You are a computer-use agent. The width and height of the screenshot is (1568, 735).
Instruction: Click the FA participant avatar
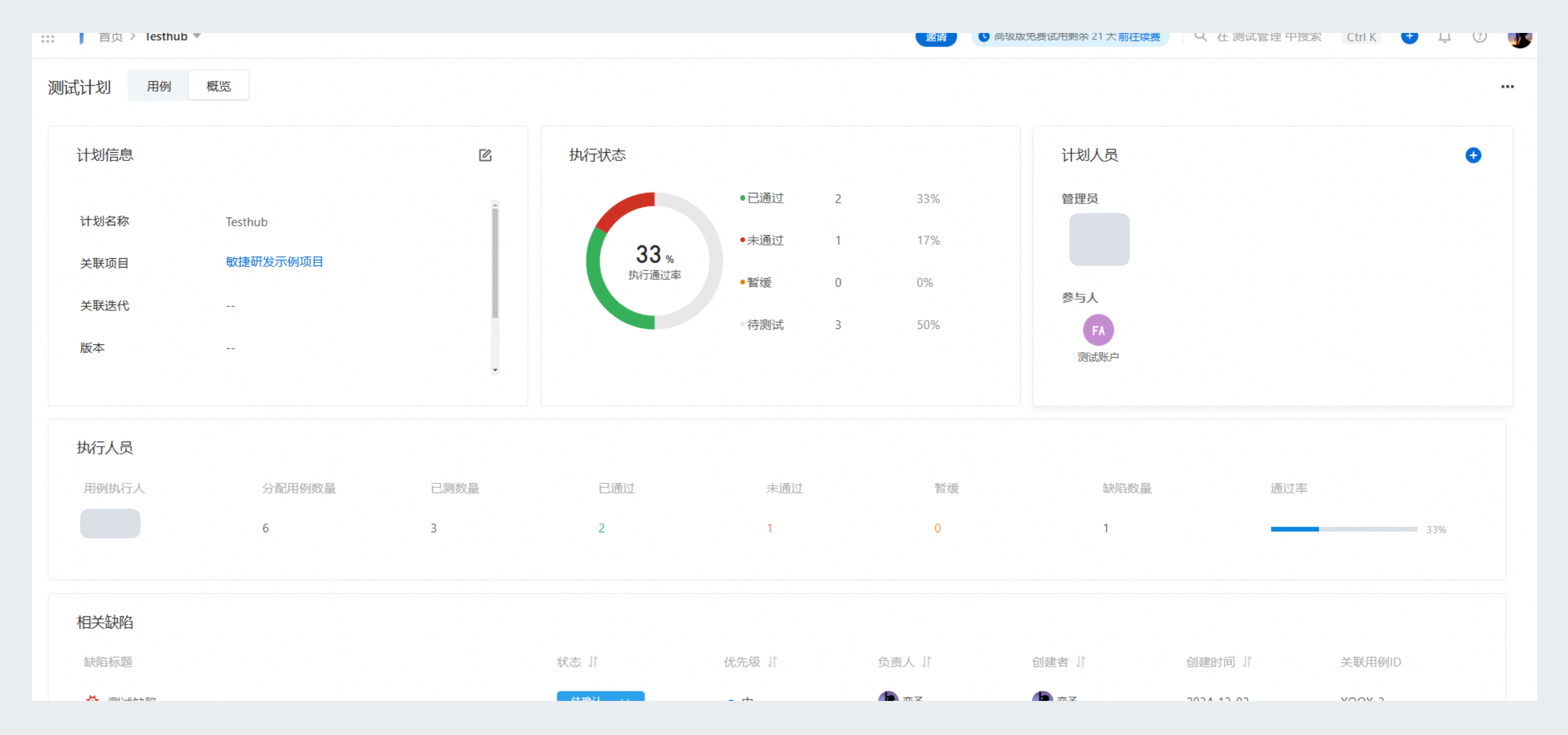click(x=1098, y=330)
